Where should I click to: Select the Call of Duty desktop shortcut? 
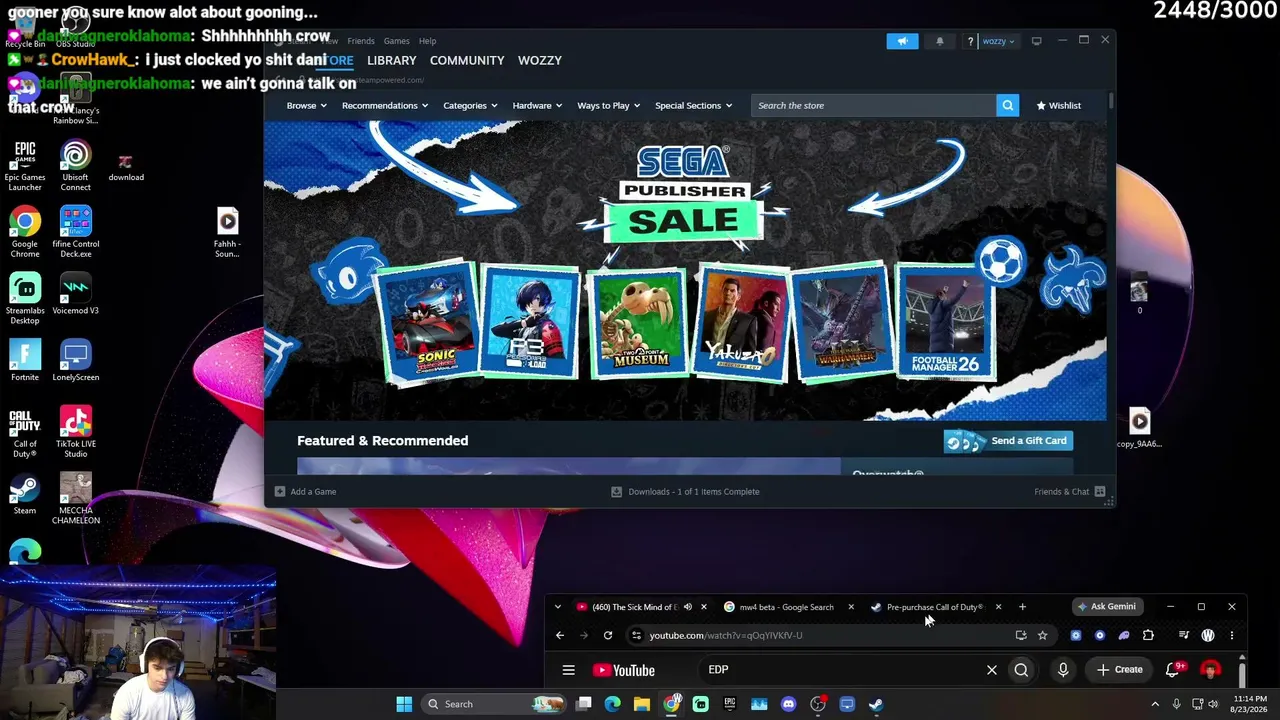coord(25,433)
